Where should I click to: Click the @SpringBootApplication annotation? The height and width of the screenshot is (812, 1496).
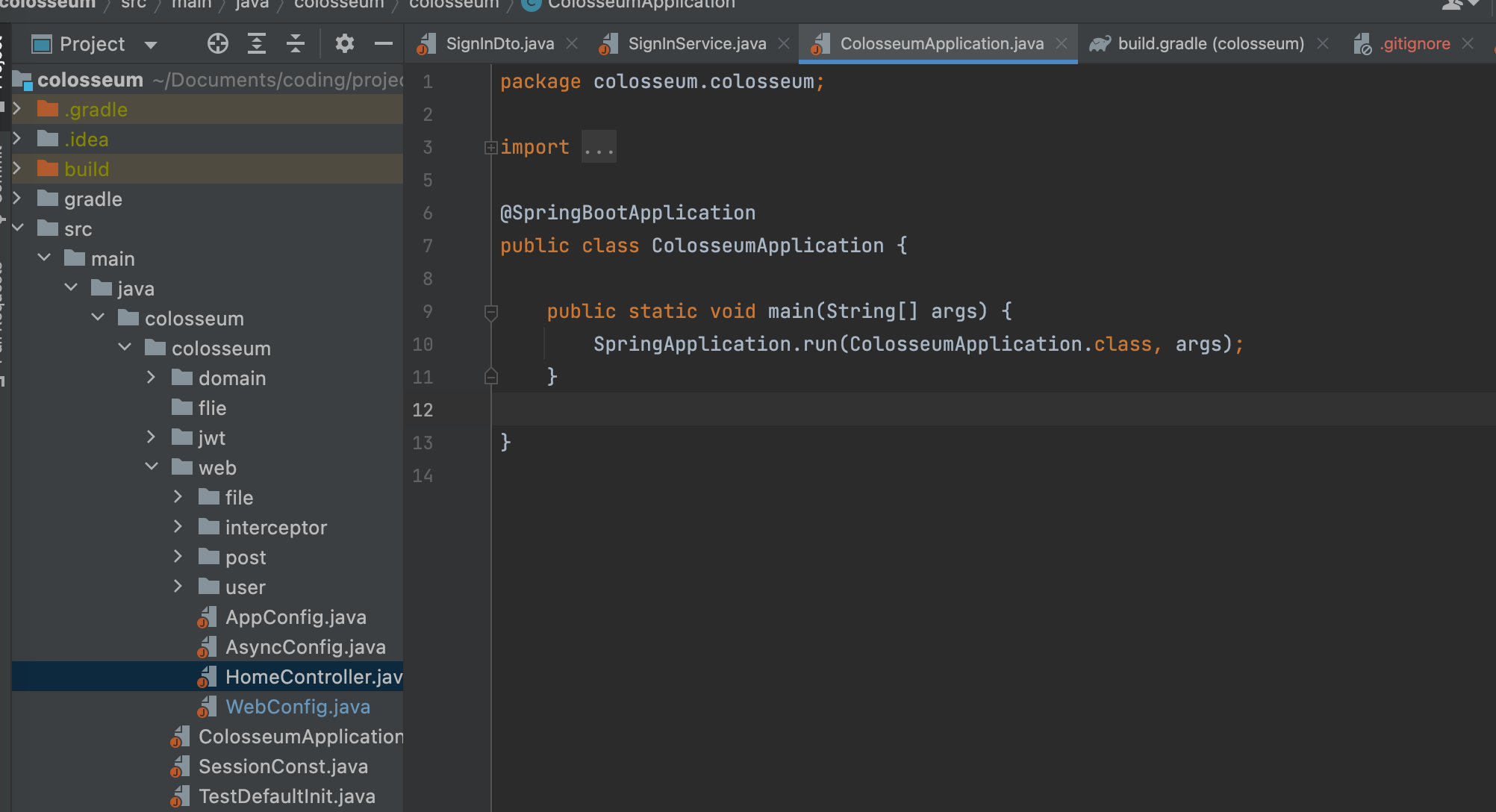pyautogui.click(x=628, y=213)
